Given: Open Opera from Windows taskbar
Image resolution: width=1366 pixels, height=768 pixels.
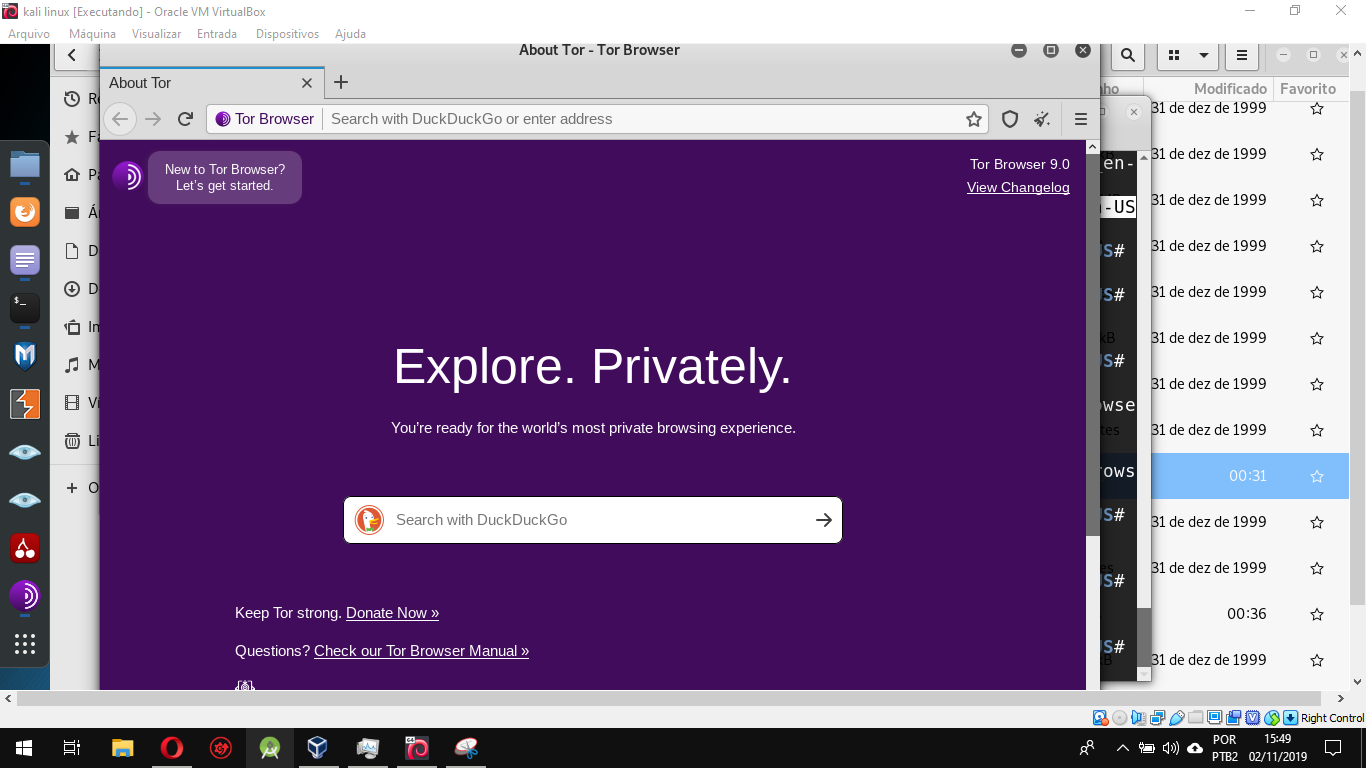Looking at the screenshot, I should [x=171, y=747].
